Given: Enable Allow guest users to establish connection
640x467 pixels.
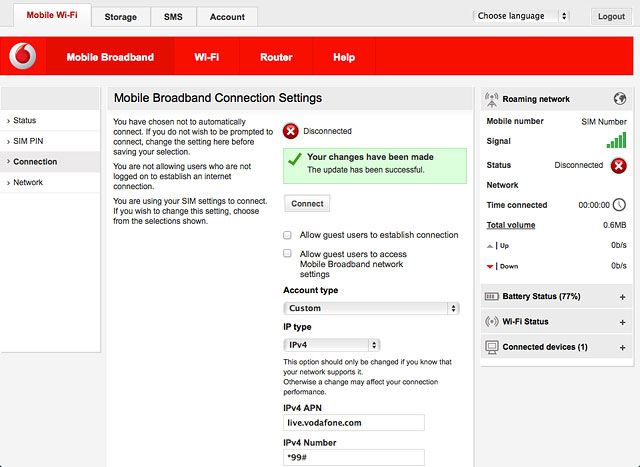Looking at the screenshot, I should [287, 235].
